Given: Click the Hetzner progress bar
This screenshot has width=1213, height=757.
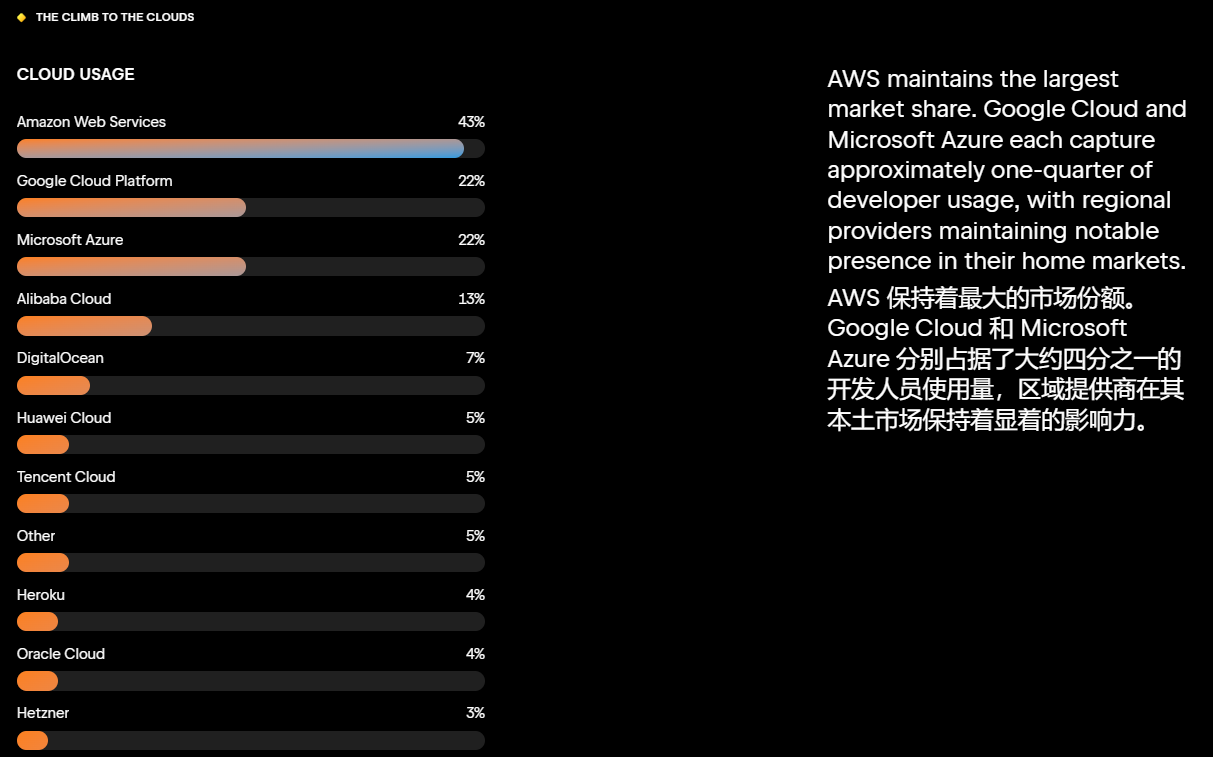Looking at the screenshot, I should [x=250, y=740].
